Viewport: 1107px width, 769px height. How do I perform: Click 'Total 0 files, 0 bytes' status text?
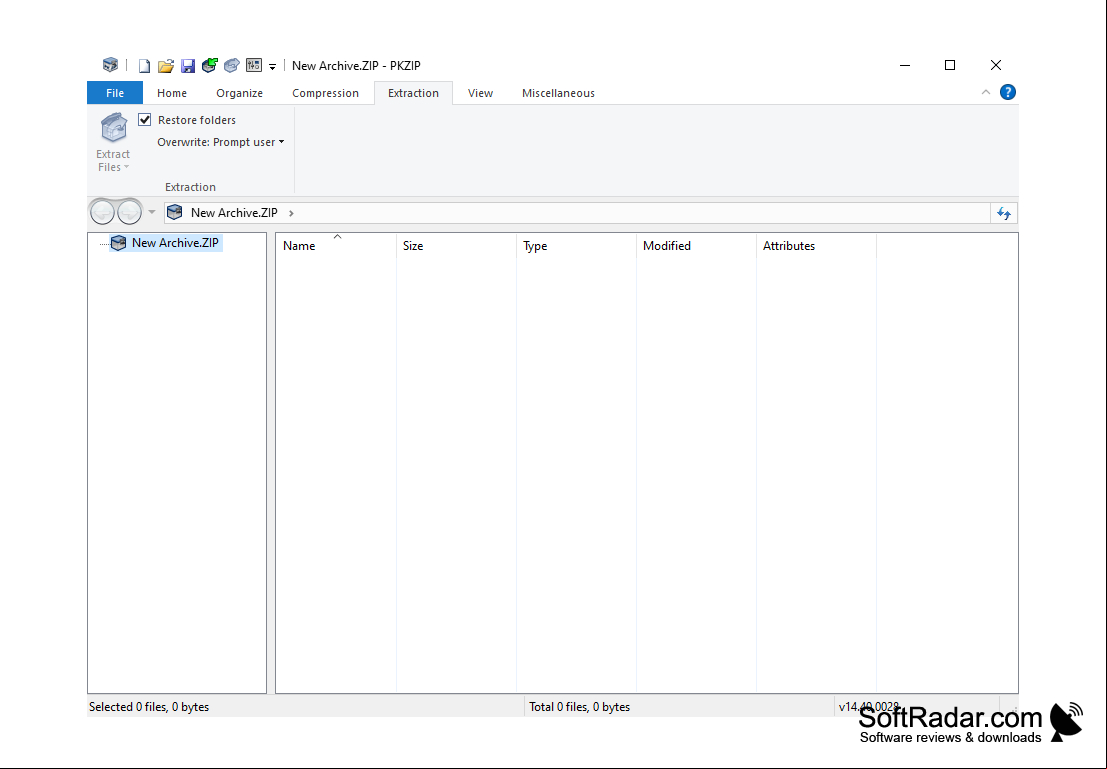click(580, 707)
